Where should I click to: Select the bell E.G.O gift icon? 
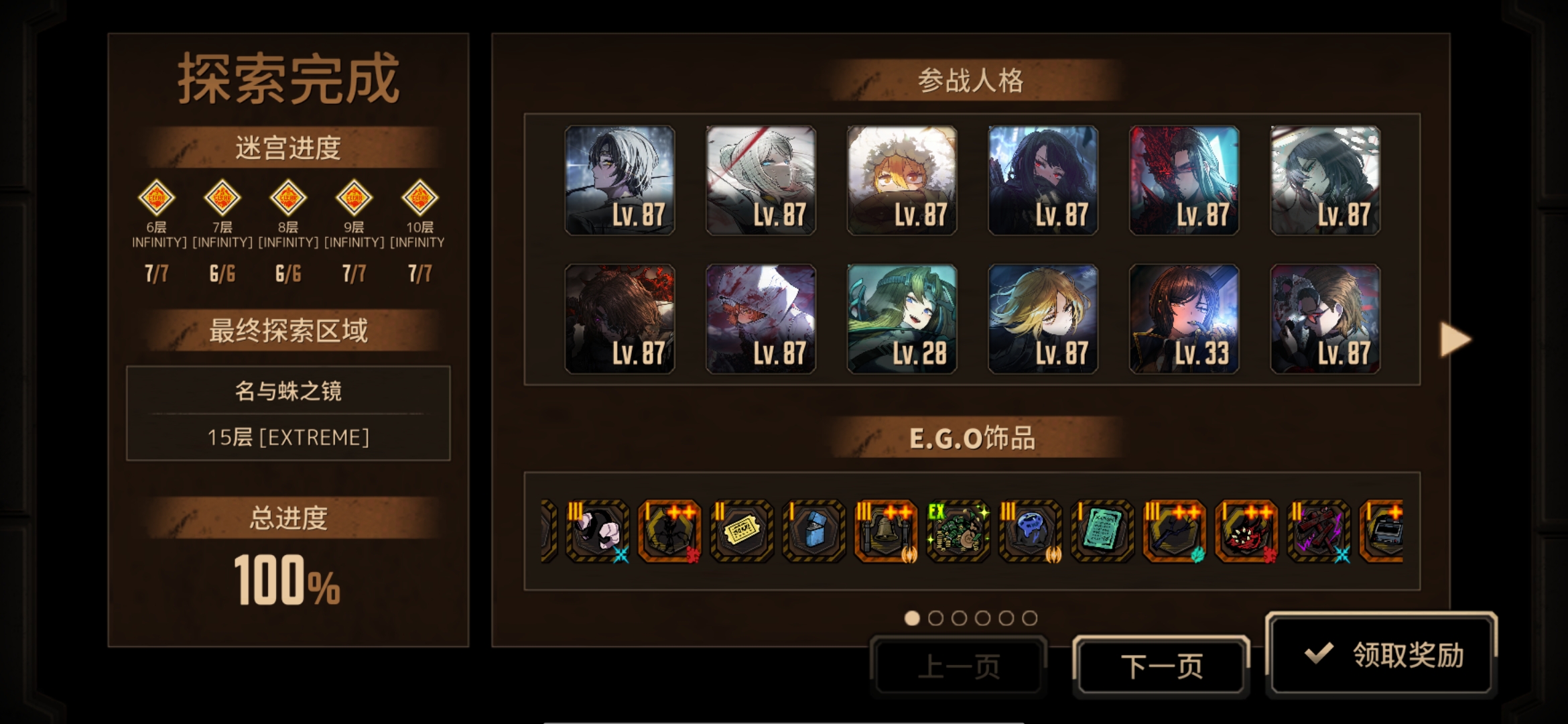pos(886,532)
